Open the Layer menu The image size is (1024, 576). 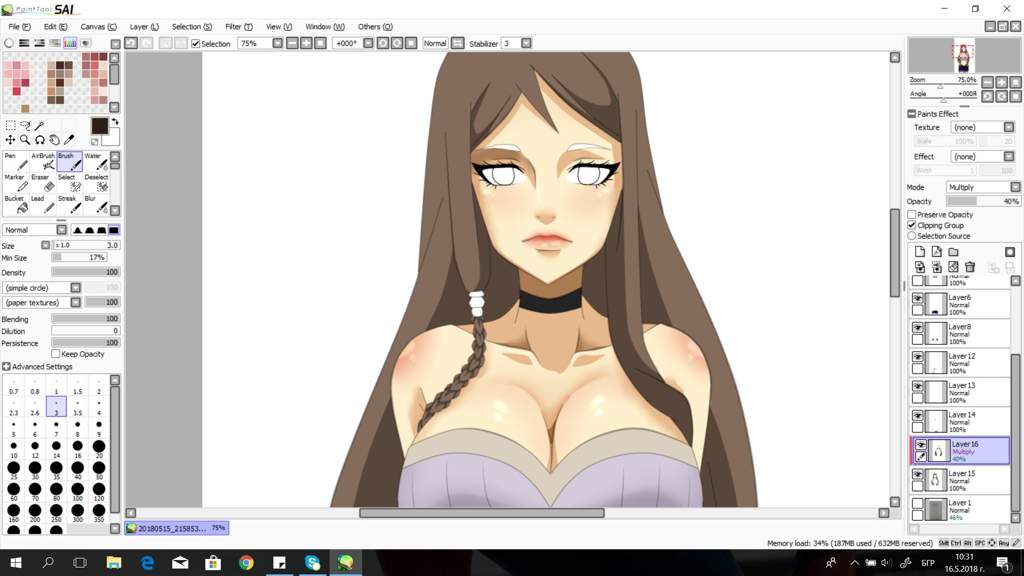(144, 27)
